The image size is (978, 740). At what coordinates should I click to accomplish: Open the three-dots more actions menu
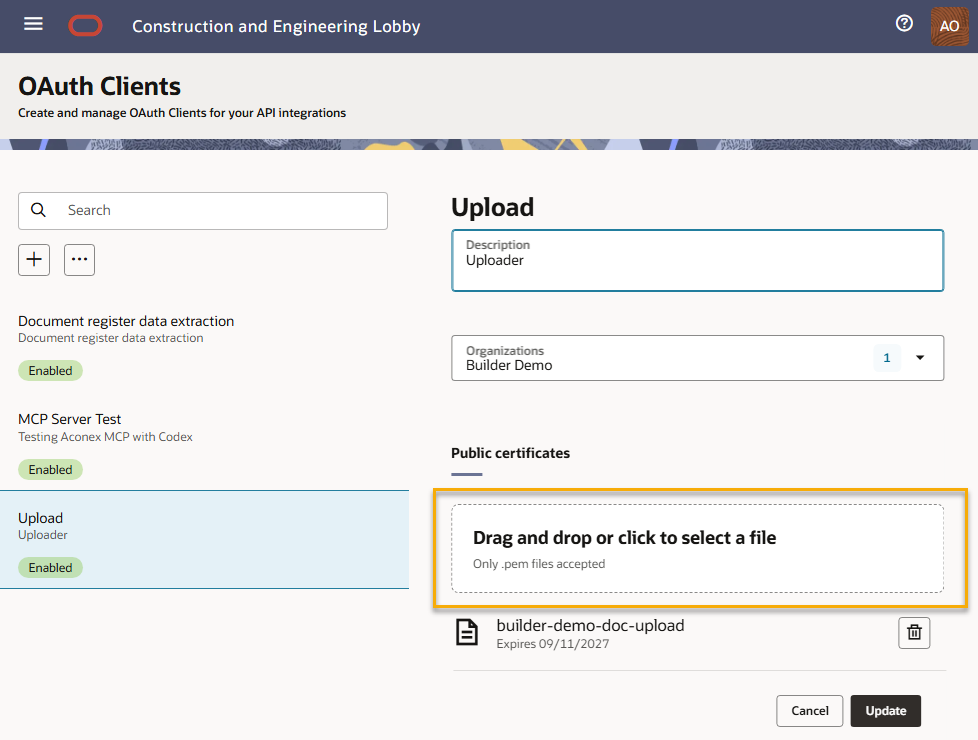click(x=79, y=260)
